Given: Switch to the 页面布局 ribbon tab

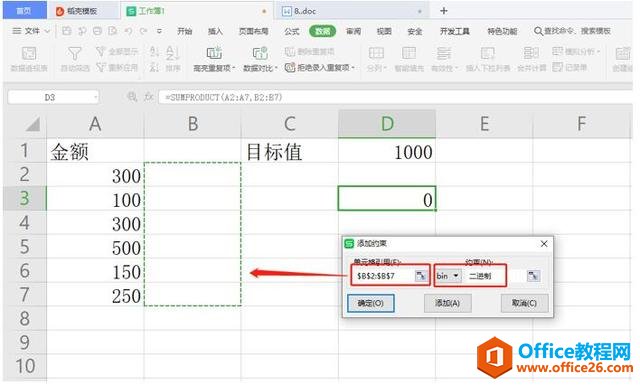Looking at the screenshot, I should coord(253,31).
